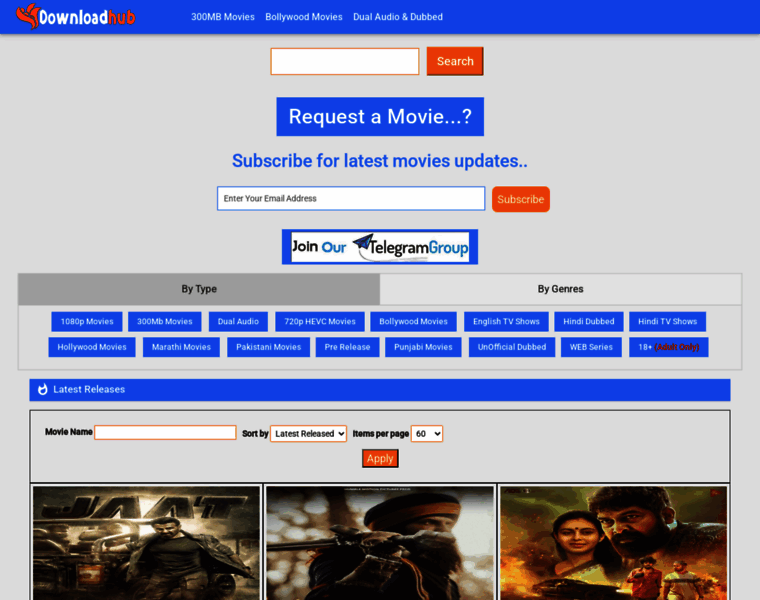Screen dimensions: 760x600
Task: Open the Items per page dropdown
Action: (x=427, y=433)
